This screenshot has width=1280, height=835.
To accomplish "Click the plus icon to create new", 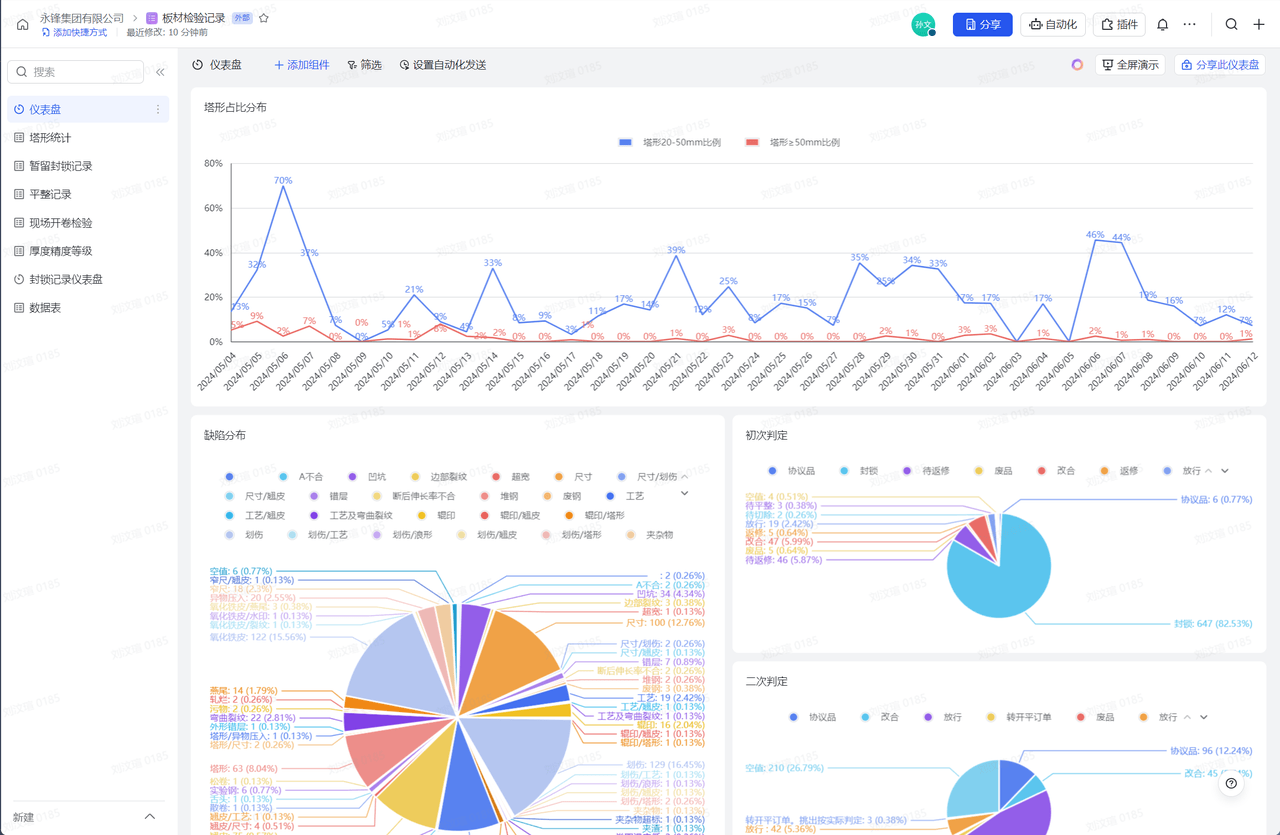I will click(1259, 25).
